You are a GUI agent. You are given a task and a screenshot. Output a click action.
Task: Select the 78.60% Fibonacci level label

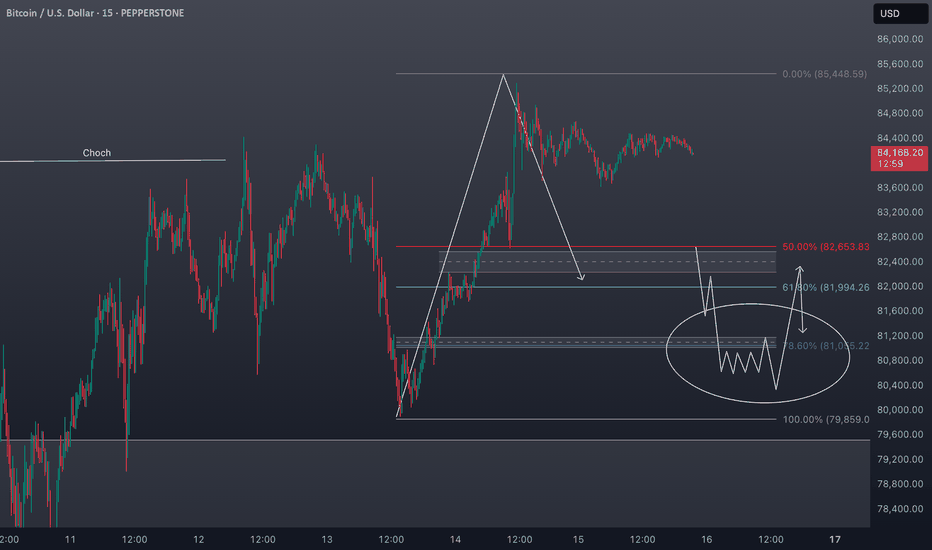pyautogui.click(x=826, y=345)
